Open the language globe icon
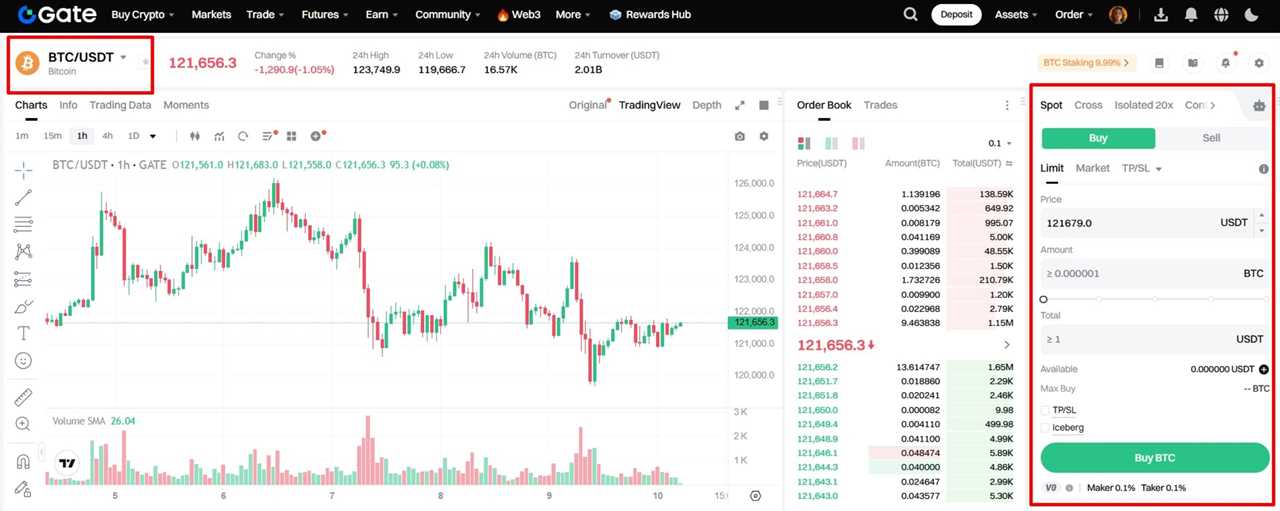The height and width of the screenshot is (511, 1280). coord(1221,15)
